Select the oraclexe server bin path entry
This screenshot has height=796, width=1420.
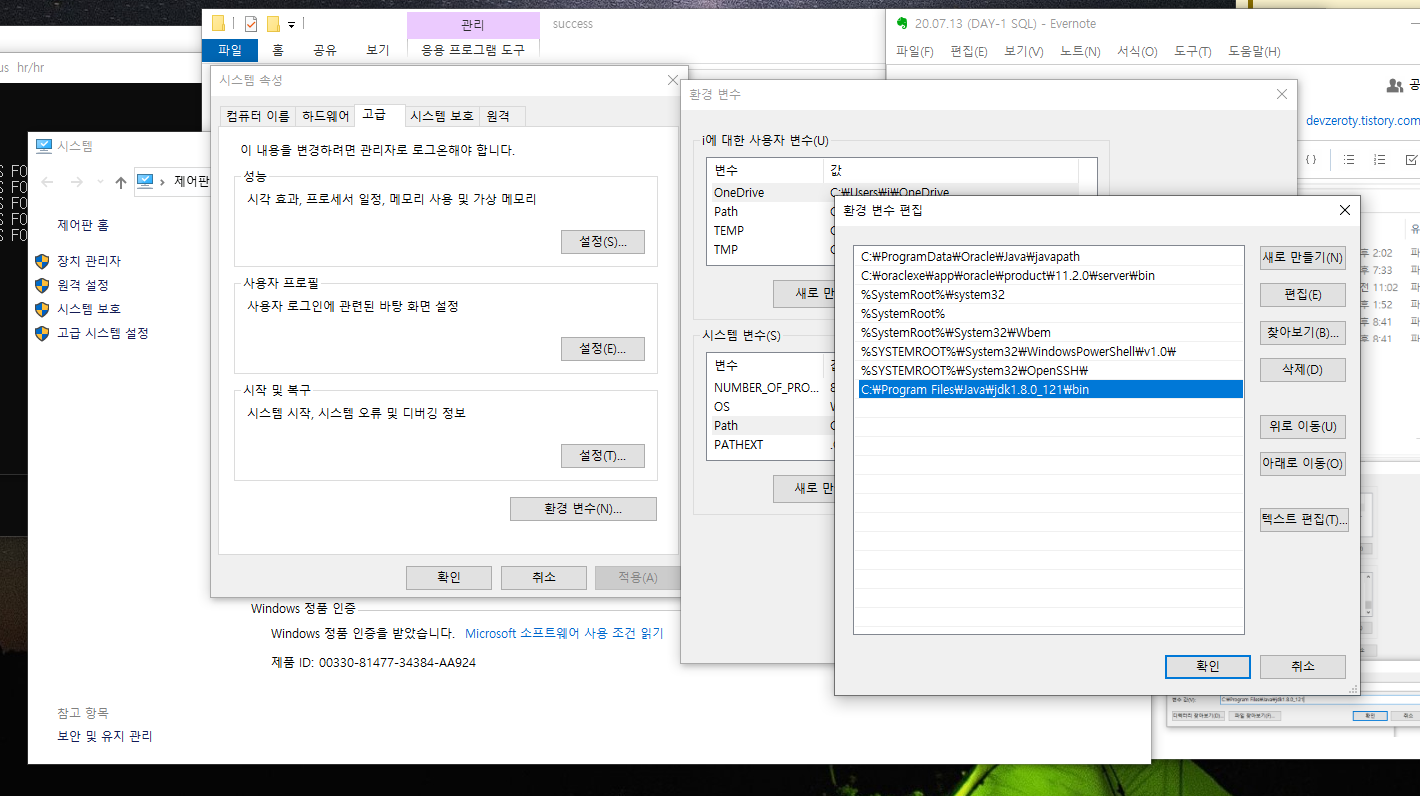[x=1049, y=276]
